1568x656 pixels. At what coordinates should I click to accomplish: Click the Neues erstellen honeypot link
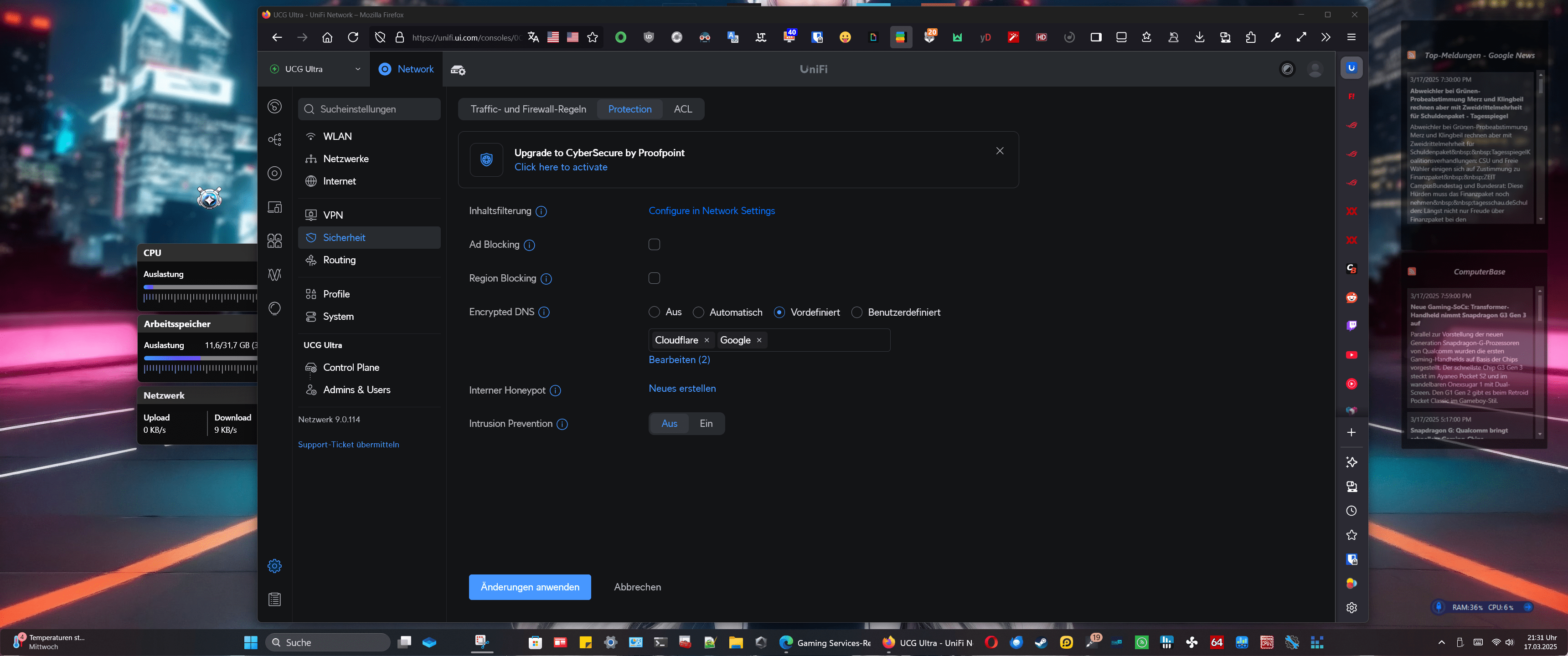[682, 388]
